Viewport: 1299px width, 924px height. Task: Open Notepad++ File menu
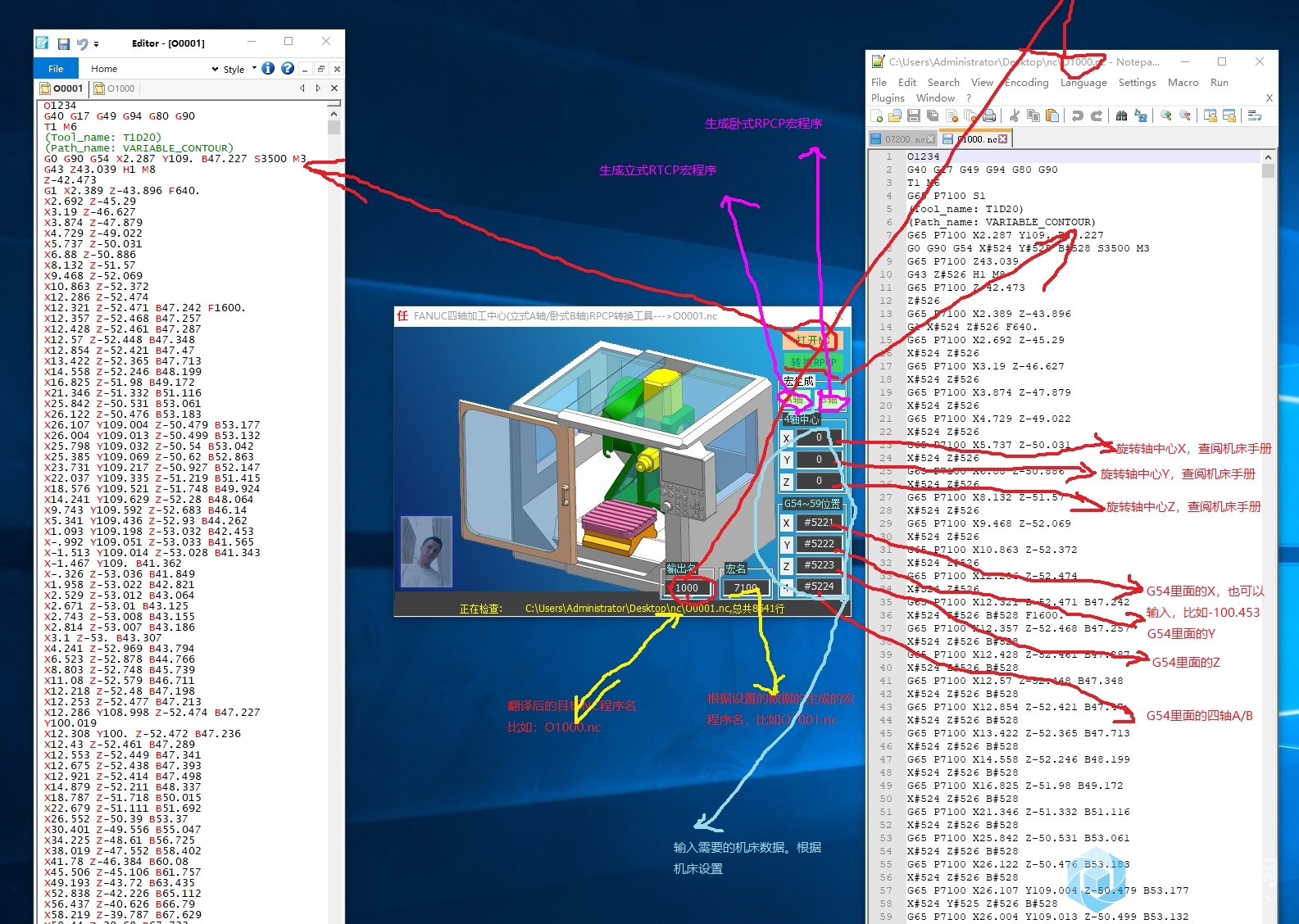879,83
